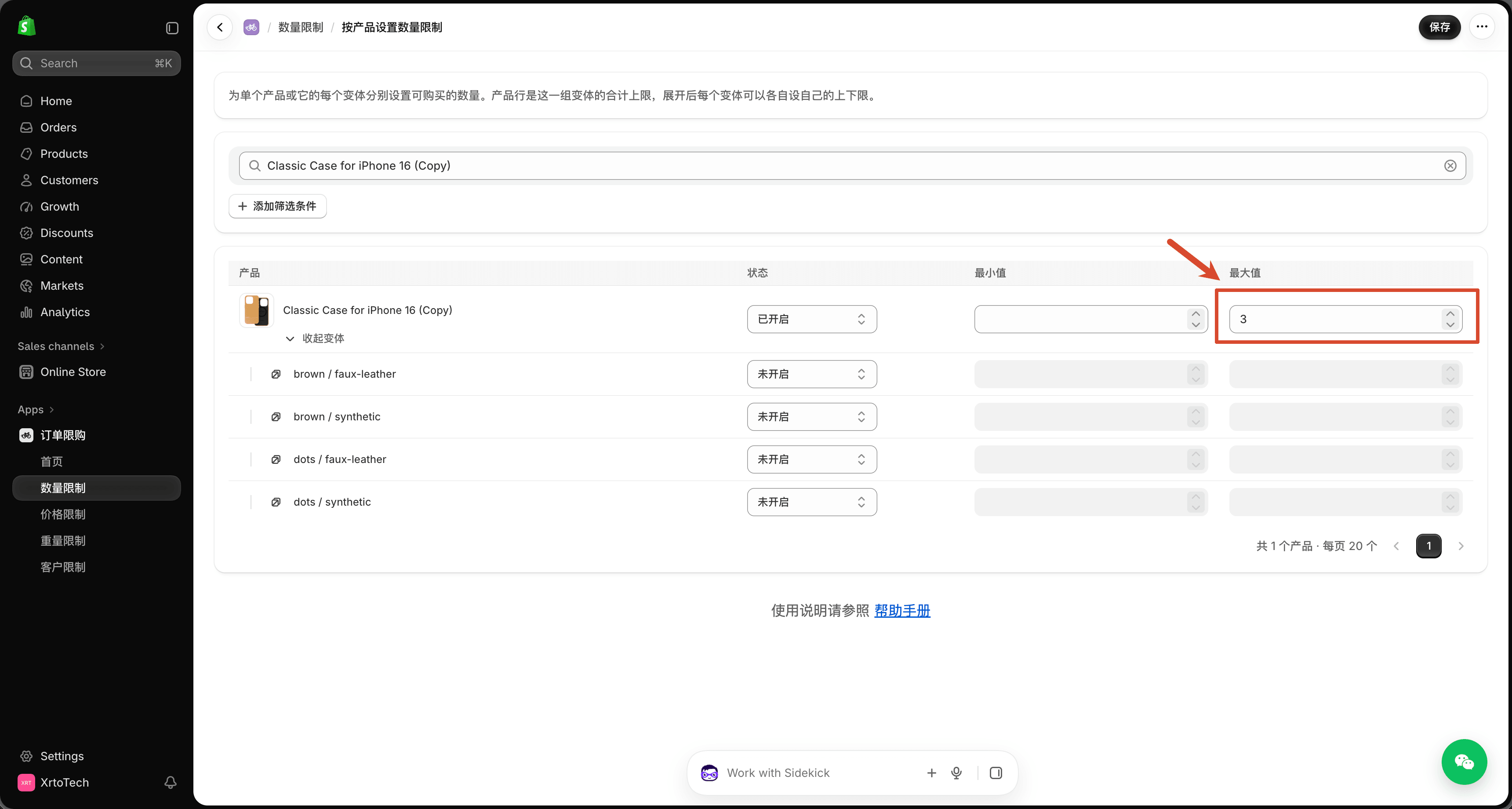Go to the next results page
Viewport: 1512px width, 809px height.
1461,546
